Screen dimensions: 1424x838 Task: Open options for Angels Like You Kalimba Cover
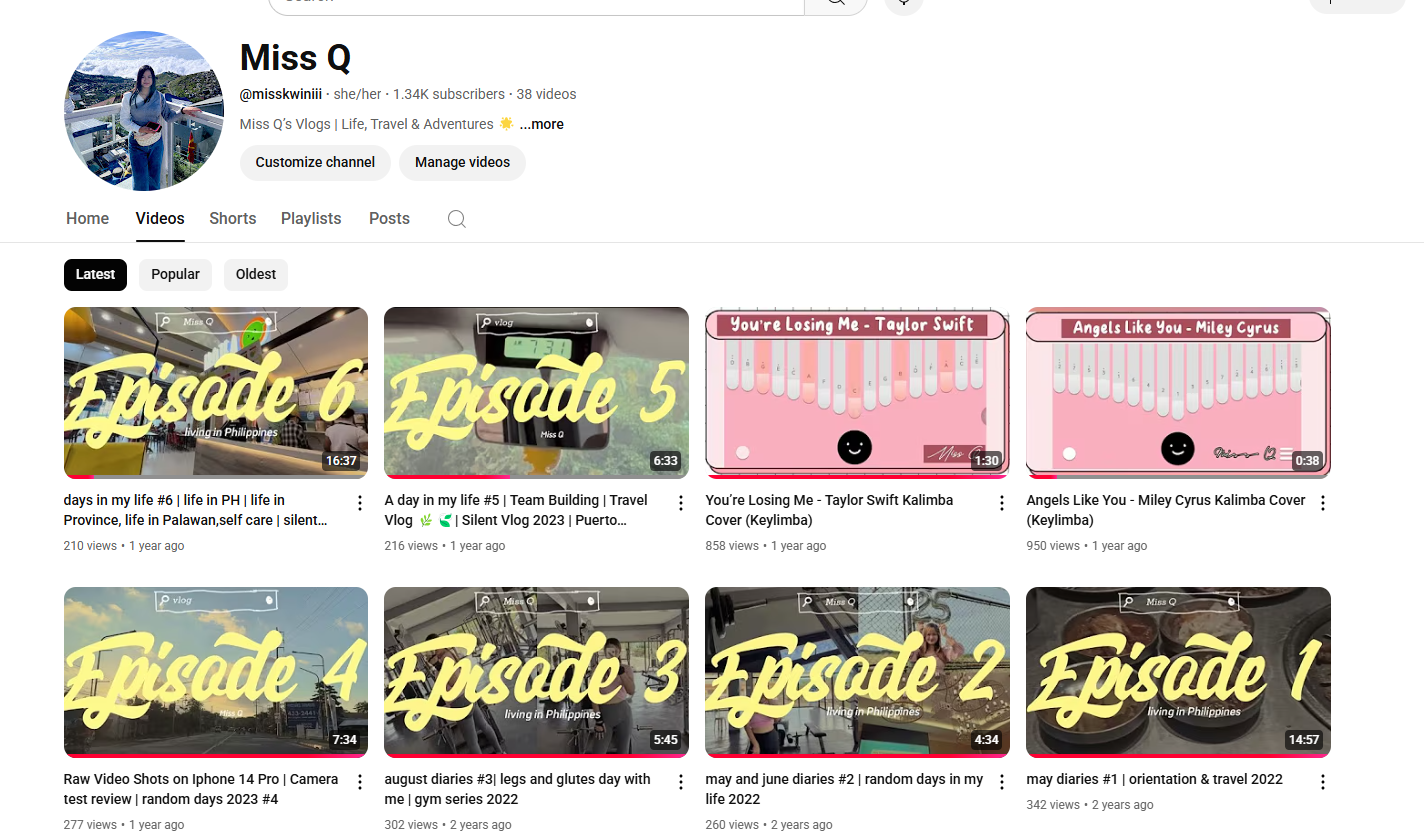click(1323, 503)
